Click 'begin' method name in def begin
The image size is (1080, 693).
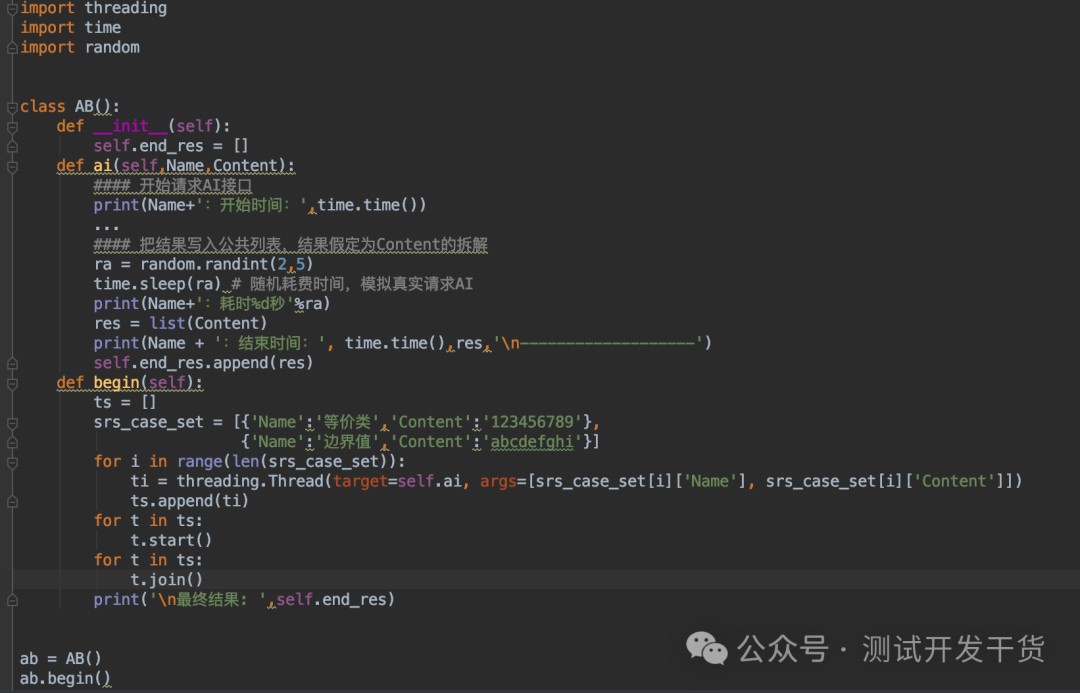(116, 382)
